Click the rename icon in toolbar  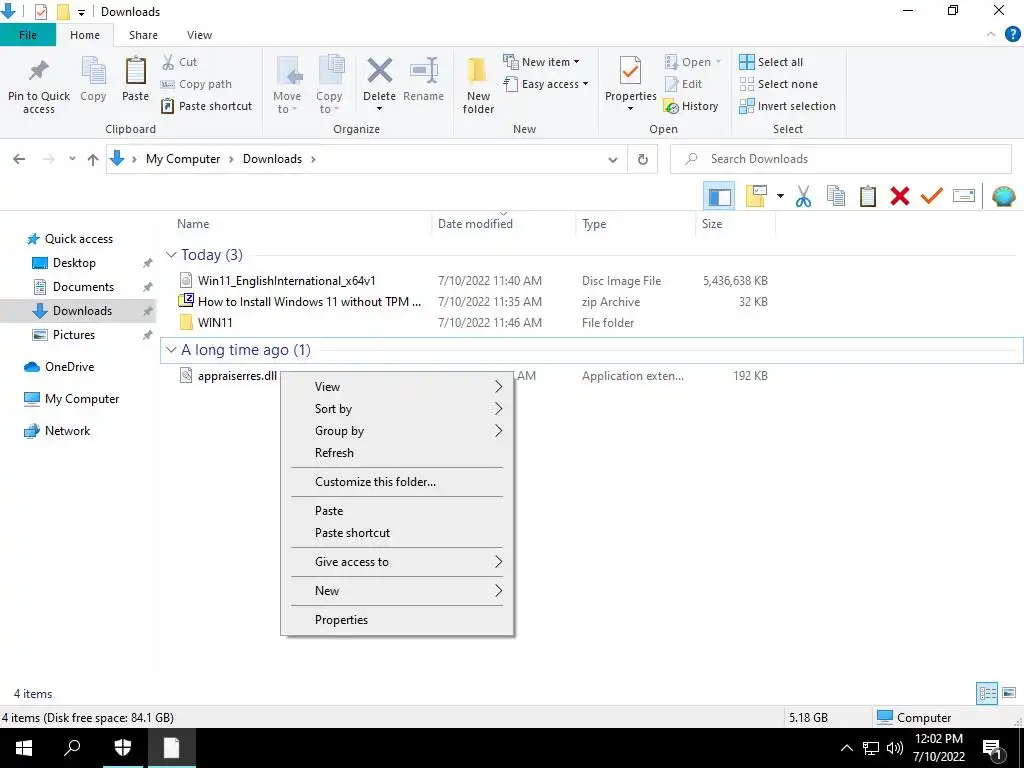click(964, 195)
